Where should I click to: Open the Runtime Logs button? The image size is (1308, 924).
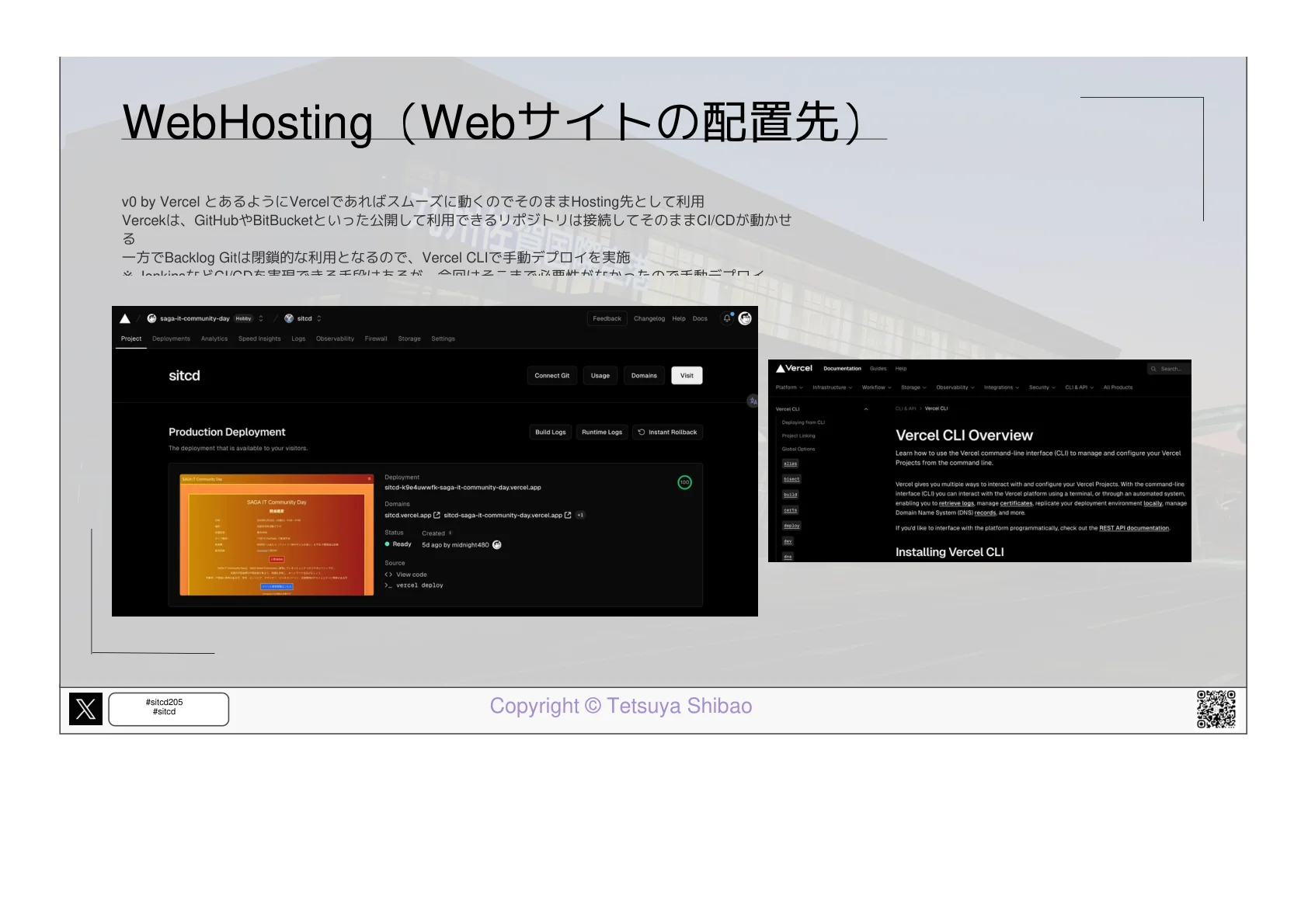pos(602,432)
